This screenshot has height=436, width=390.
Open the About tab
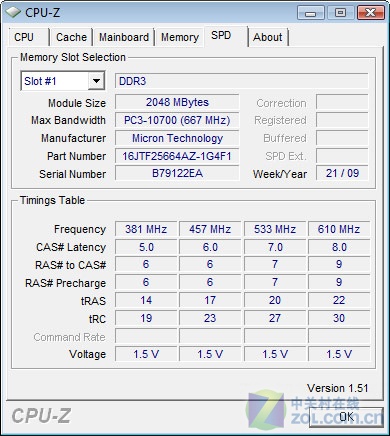tap(268, 37)
